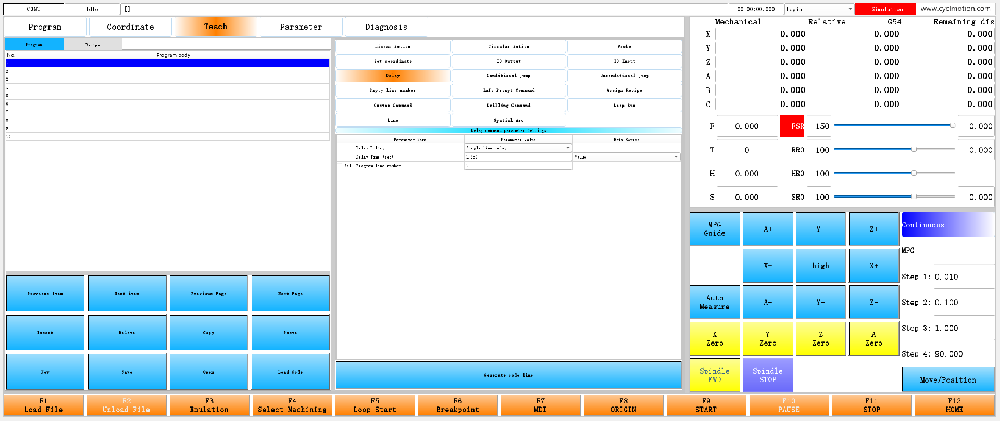The width and height of the screenshot is (1000, 421).
Task: Click the Move/Position button
Action: (x=948, y=380)
